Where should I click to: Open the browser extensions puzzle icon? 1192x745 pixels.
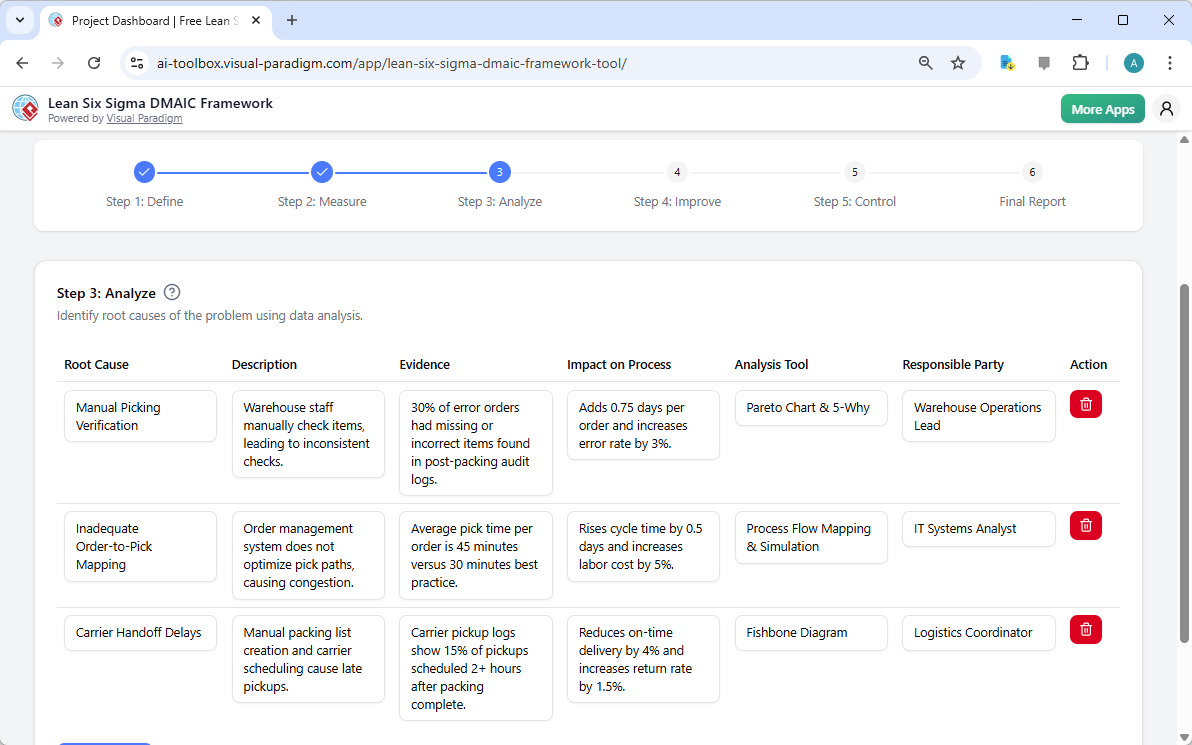pos(1081,62)
